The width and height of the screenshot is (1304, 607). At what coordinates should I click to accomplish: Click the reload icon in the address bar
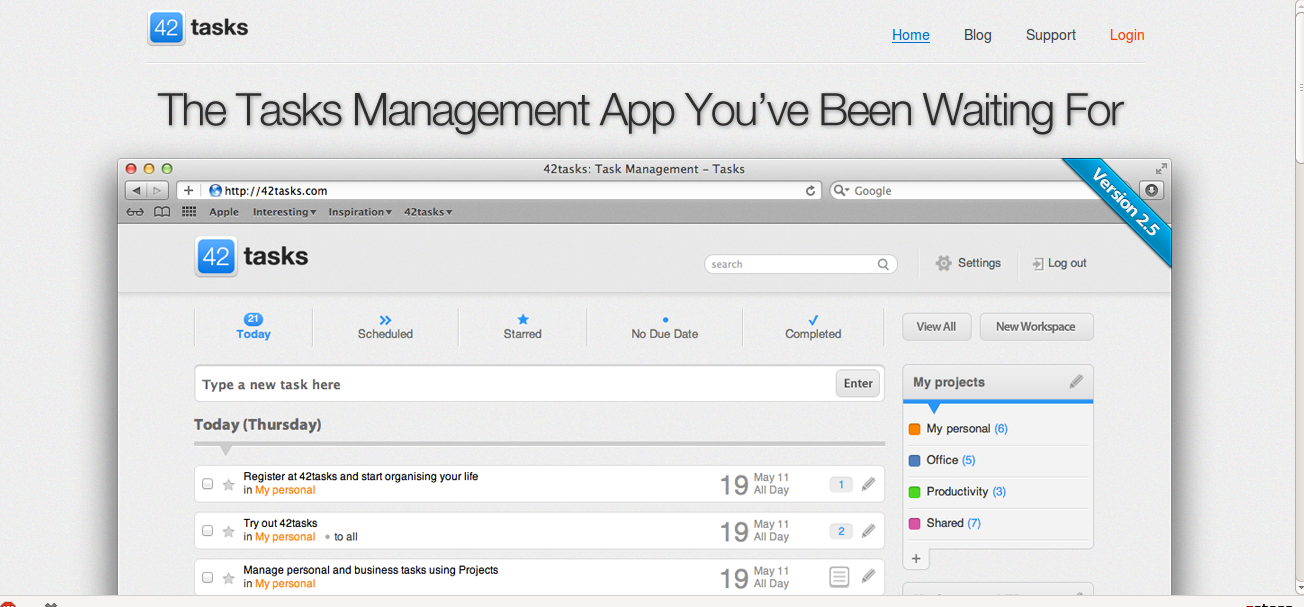(811, 190)
